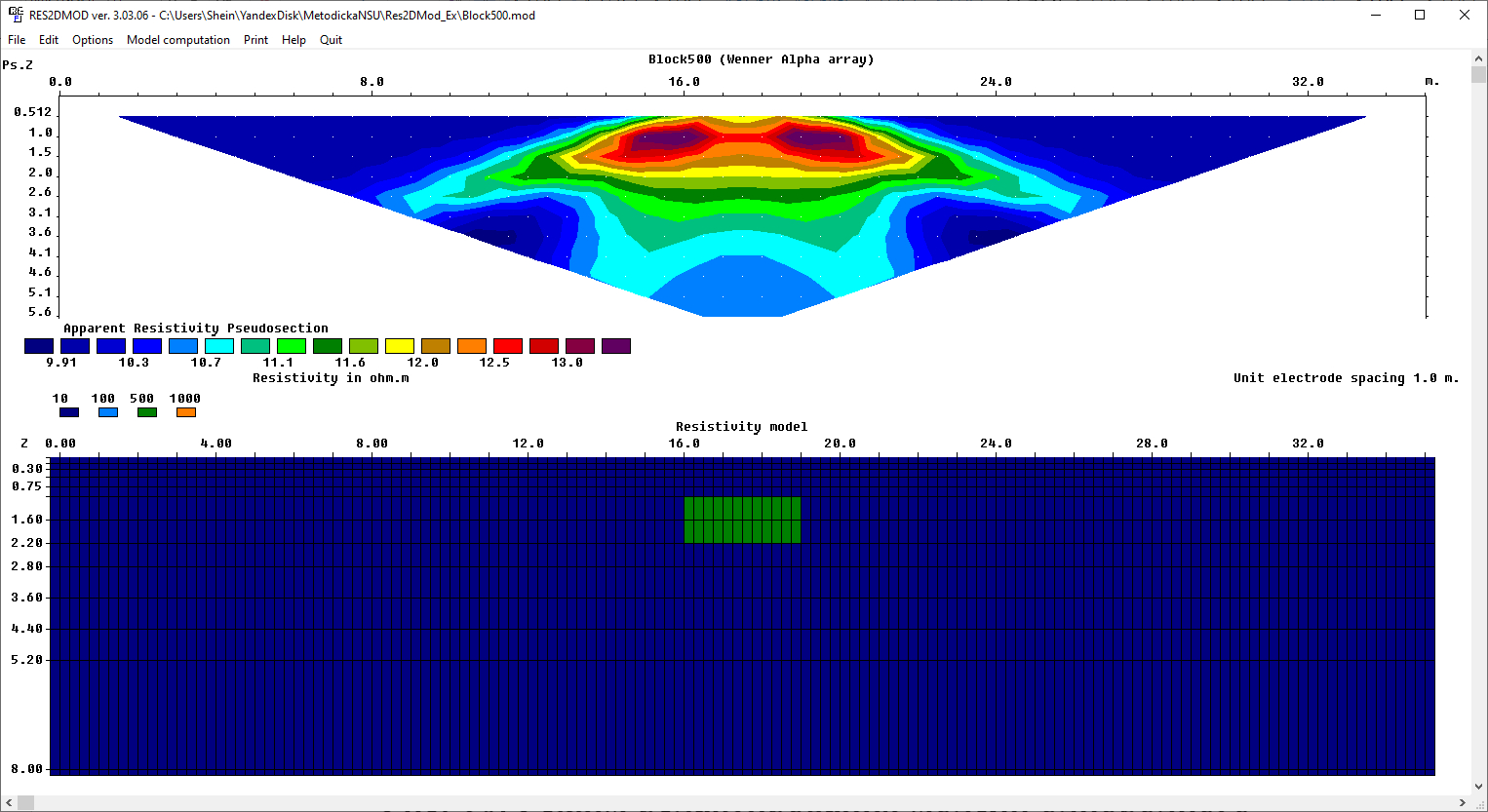This screenshot has height=812, width=1488.
Task: Click the vertical scrollbar down arrow
Action: click(1478, 787)
